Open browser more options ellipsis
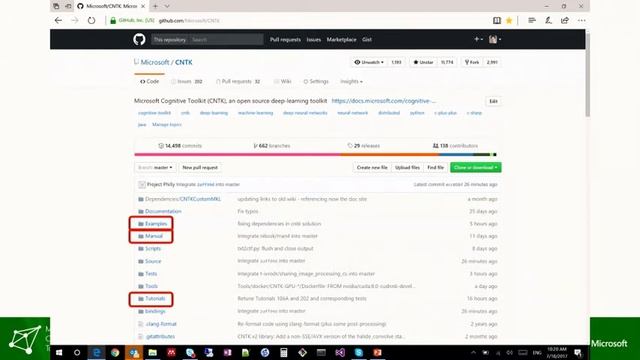The image size is (640, 360). (582, 20)
